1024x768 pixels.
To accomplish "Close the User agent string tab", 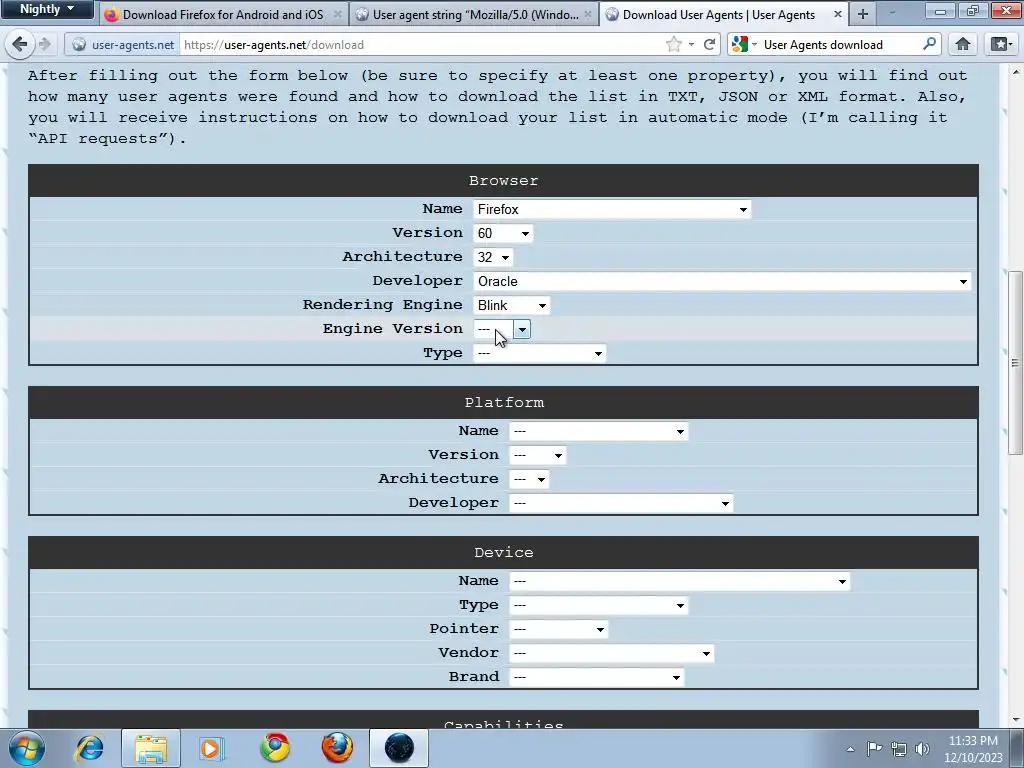I will point(588,14).
